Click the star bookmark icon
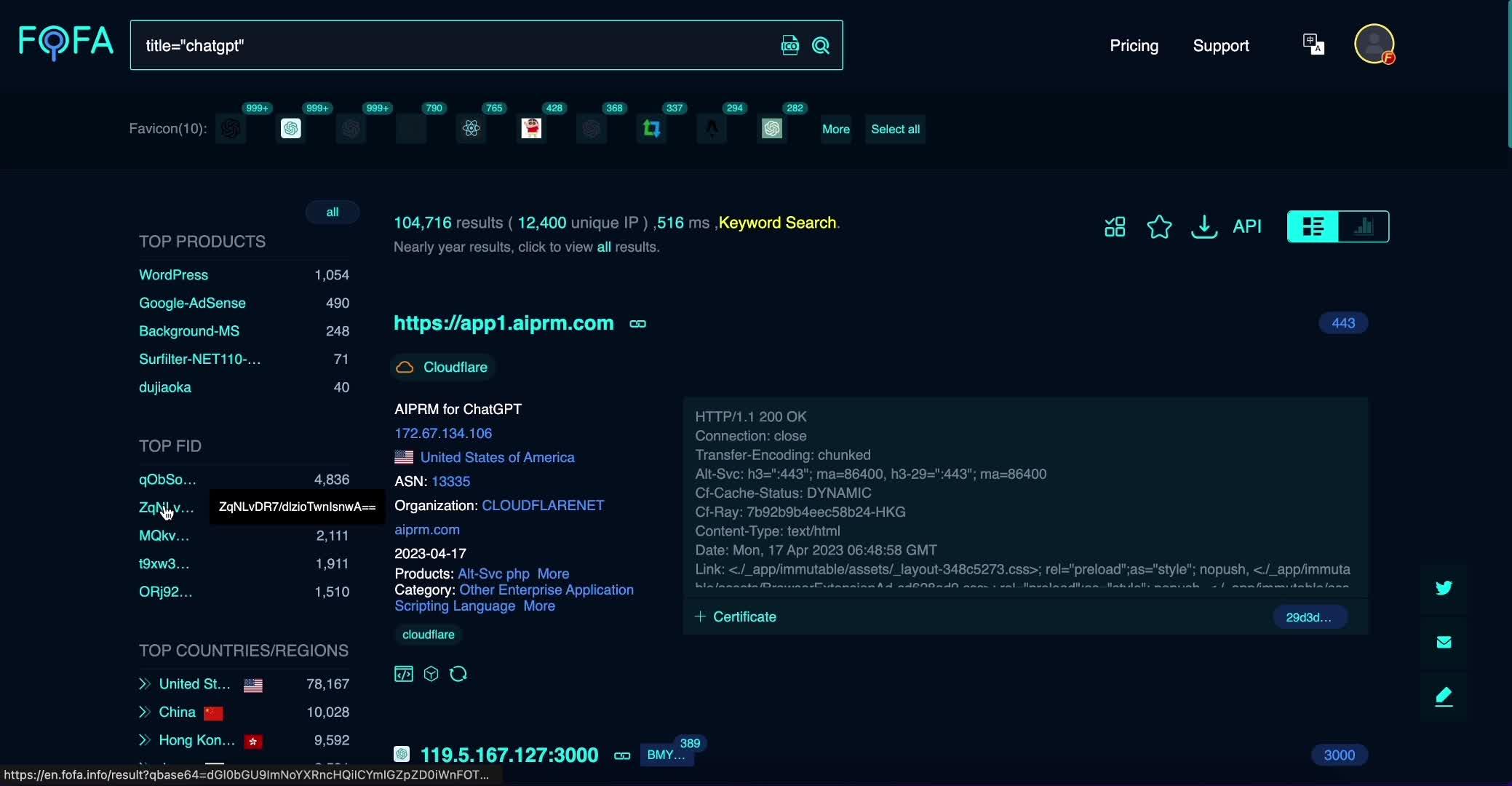Image resolution: width=1512 pixels, height=786 pixels. click(1159, 226)
